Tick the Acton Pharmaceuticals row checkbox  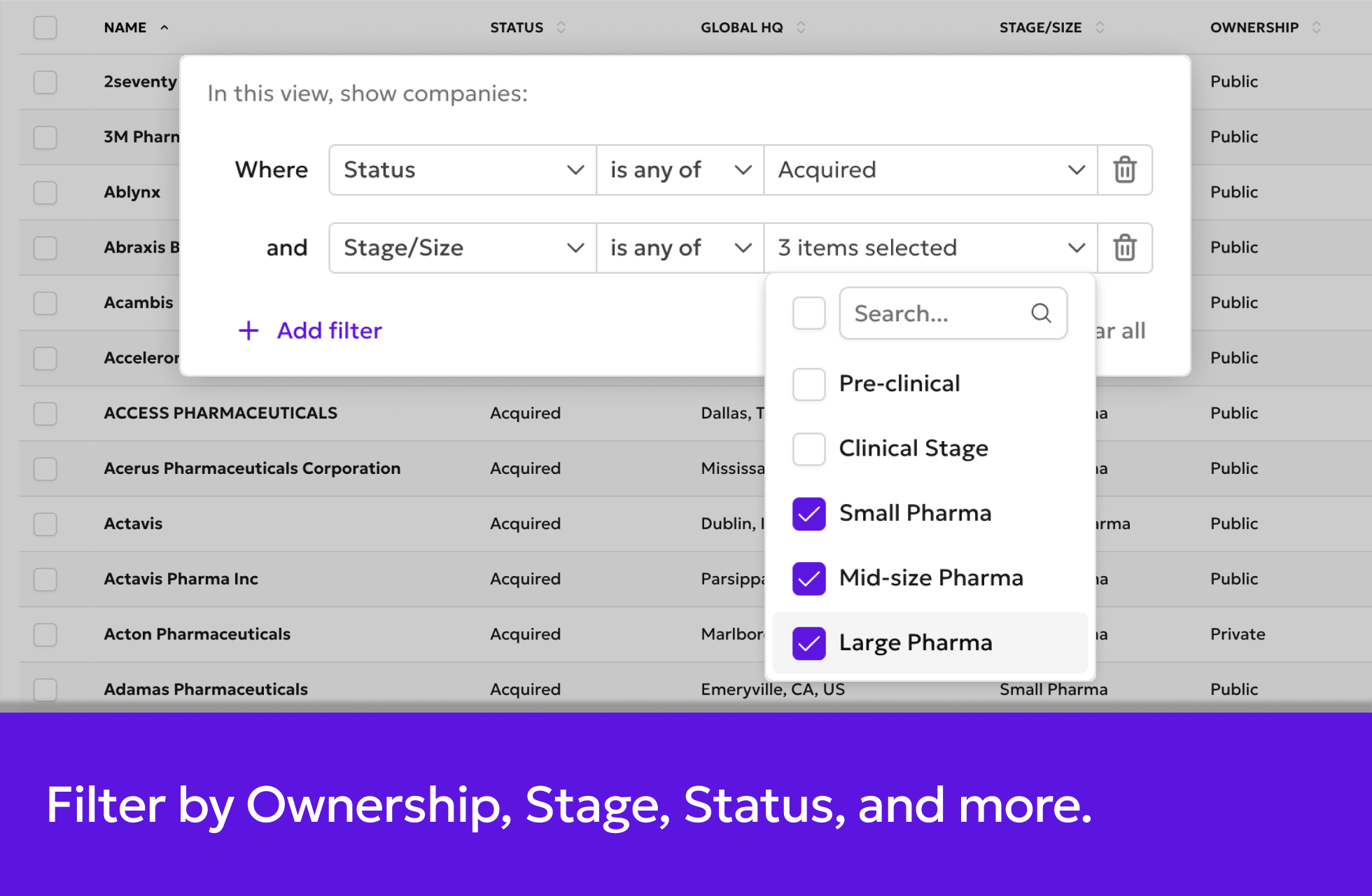pyautogui.click(x=45, y=635)
